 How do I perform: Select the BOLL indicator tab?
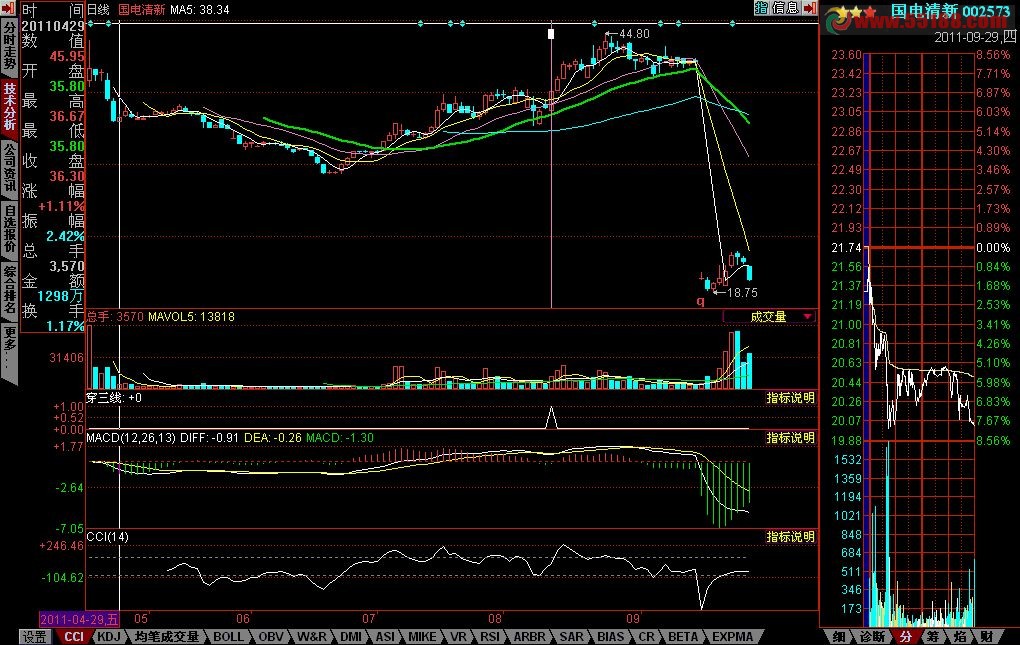pos(228,637)
